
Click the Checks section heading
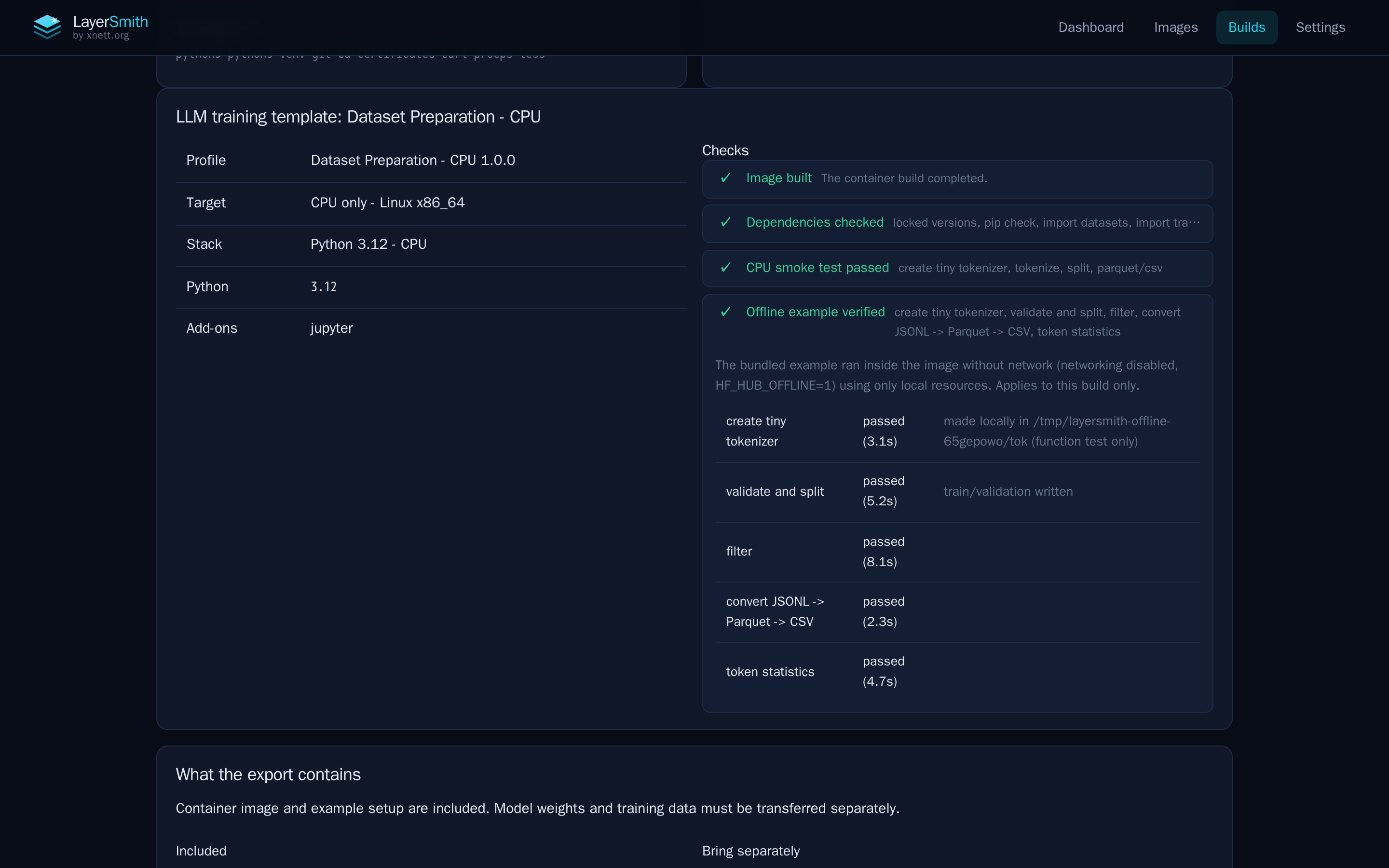(725, 150)
